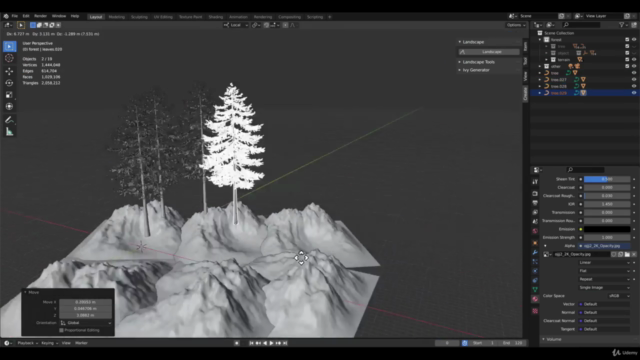640x360 pixels.
Task: Open the View Layer properties tab icon
Action: [x=535, y=212]
